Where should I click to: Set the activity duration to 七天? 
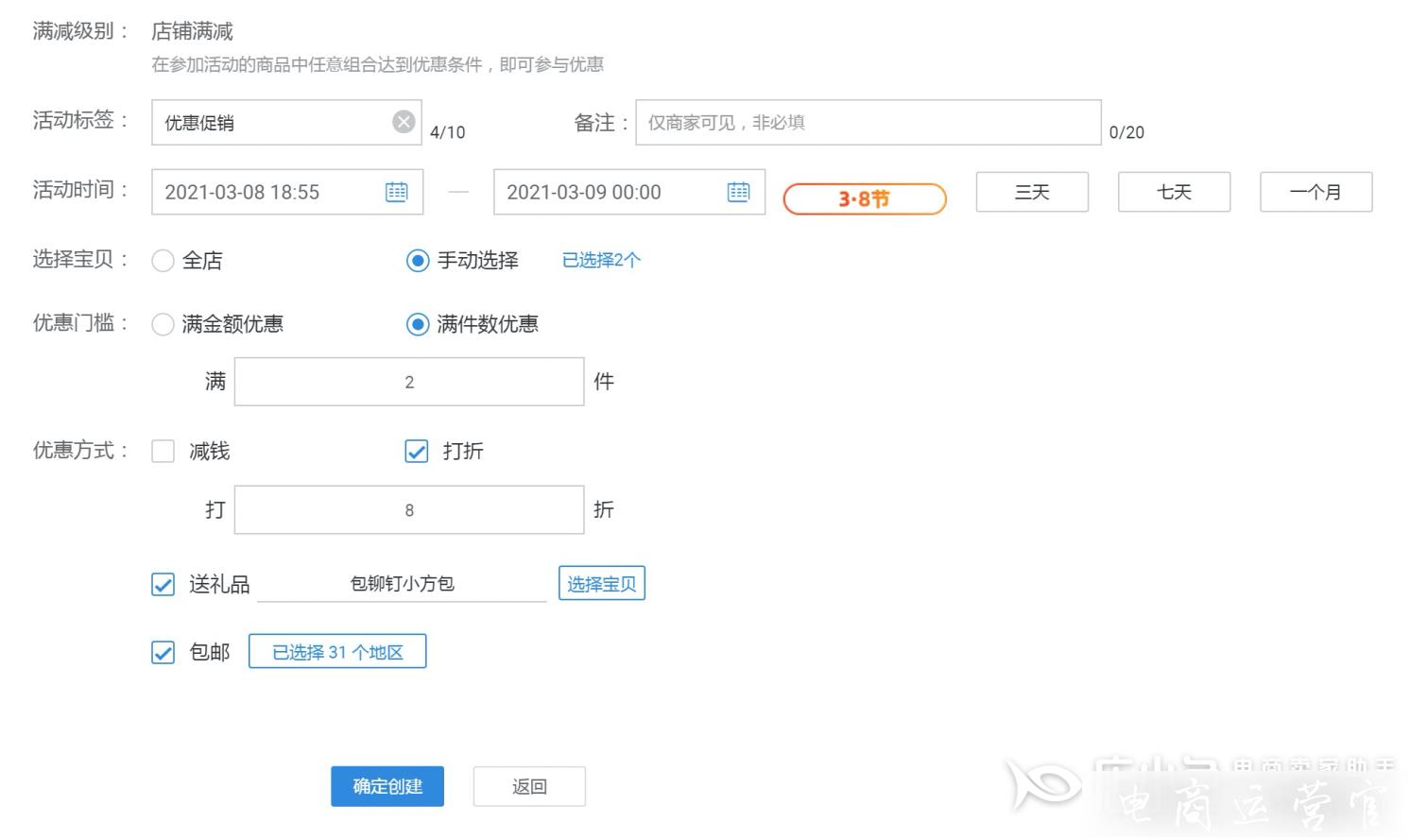click(1174, 192)
